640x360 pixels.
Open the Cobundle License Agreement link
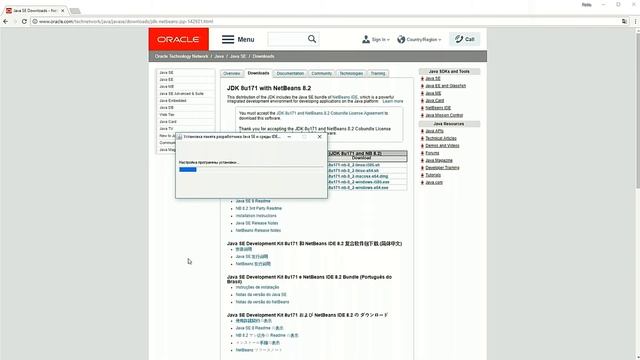330,113
